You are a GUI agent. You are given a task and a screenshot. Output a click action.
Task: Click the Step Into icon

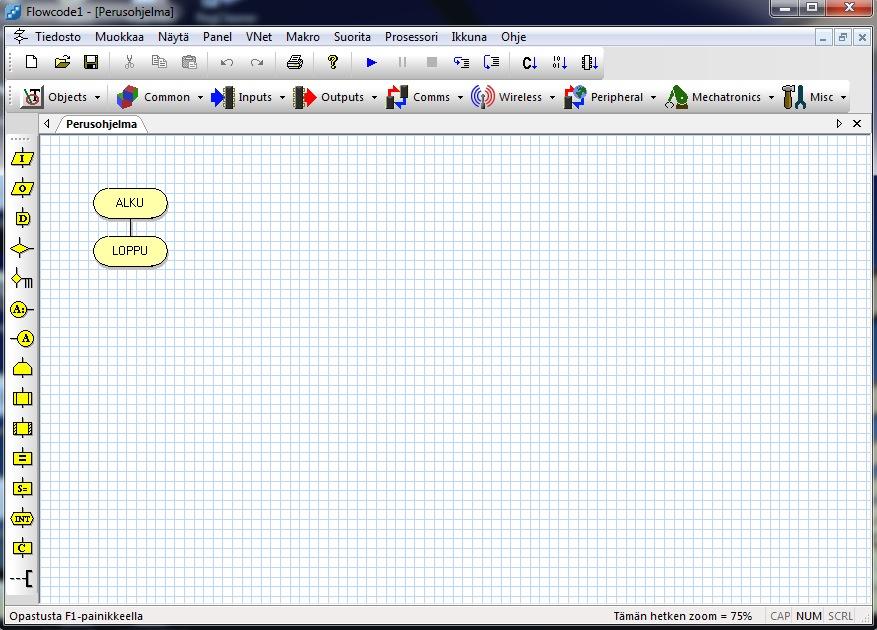point(461,63)
